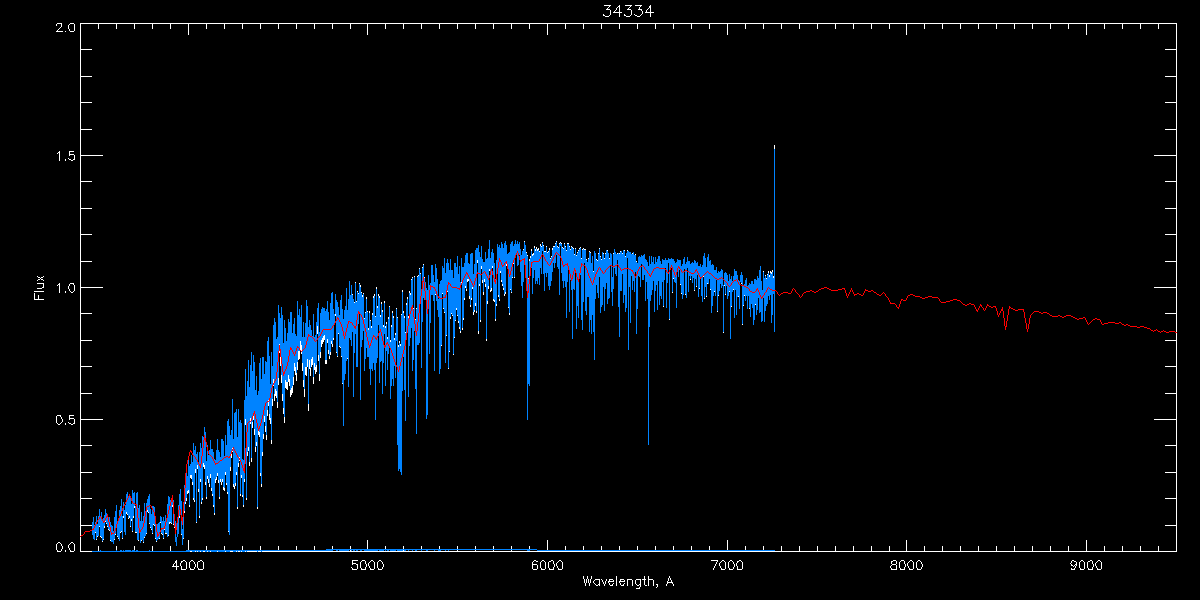1200x600 pixels.
Task: Click the y-axis tick label '1.5'
Action: point(65,157)
